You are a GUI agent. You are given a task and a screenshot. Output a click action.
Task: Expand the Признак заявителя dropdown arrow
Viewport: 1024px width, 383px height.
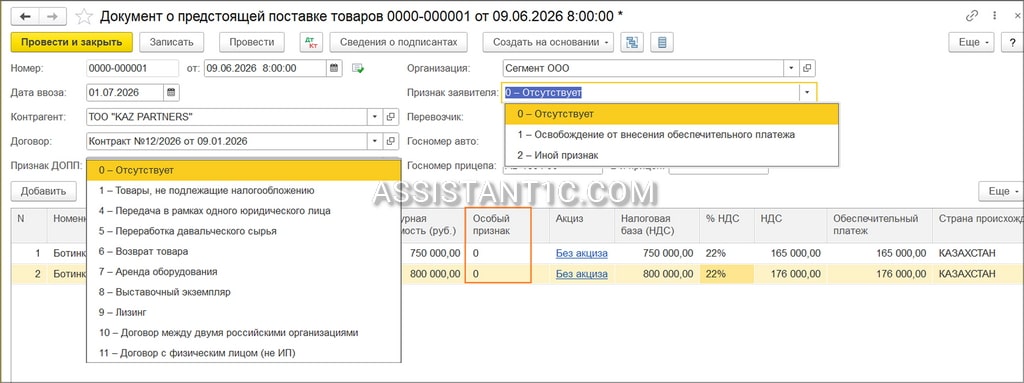(x=807, y=93)
